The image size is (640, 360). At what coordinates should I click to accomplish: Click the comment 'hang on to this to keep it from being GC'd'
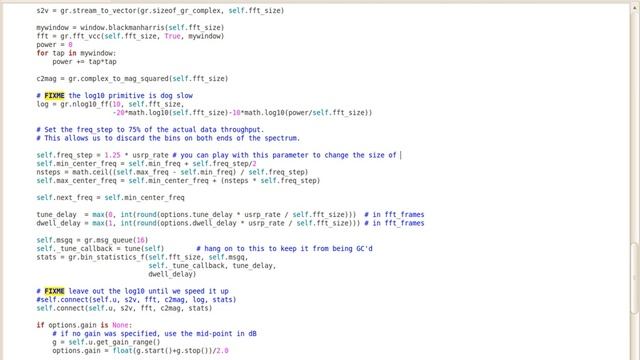click(284, 249)
